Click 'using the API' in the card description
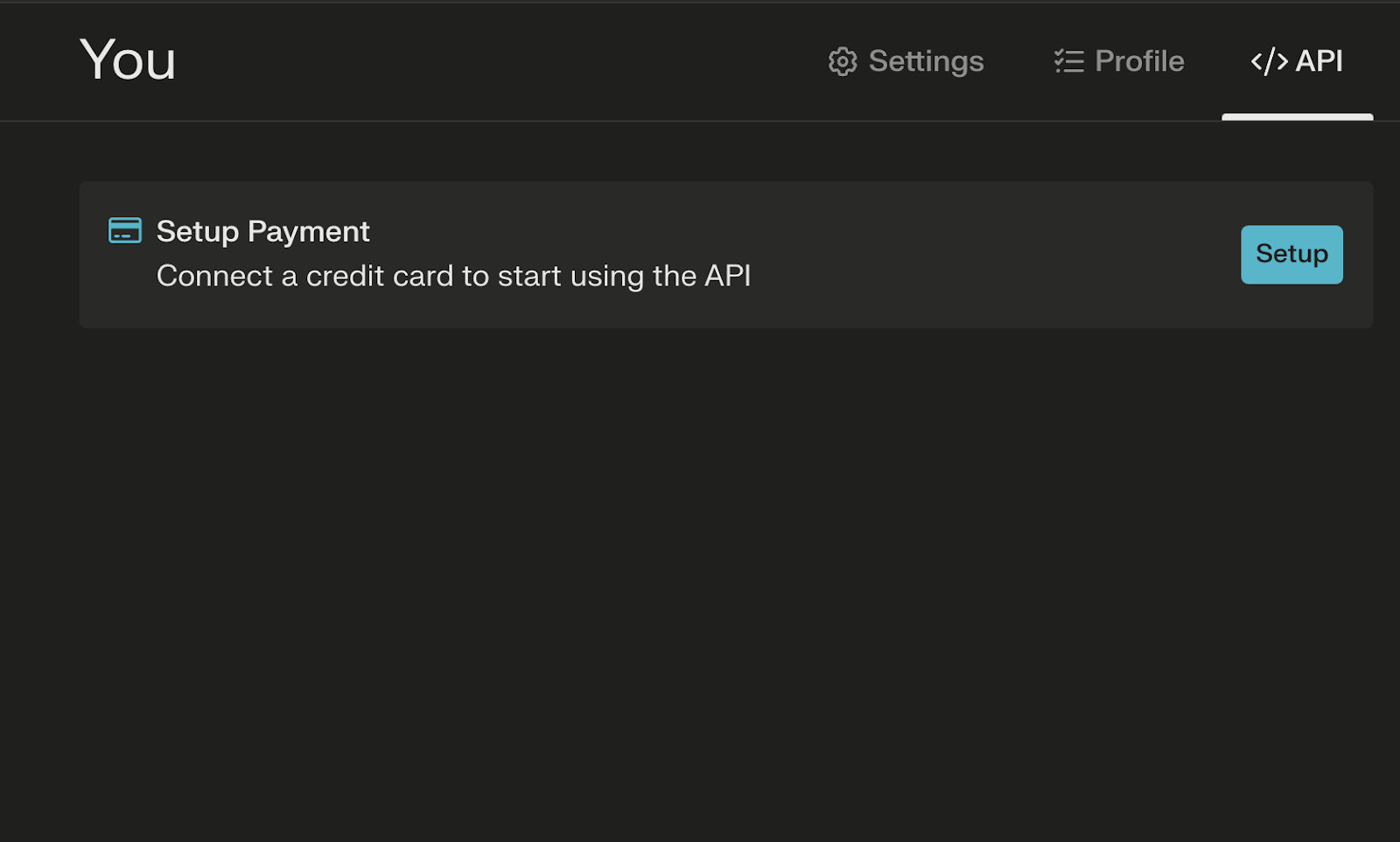1400x842 pixels. pyautogui.click(x=661, y=276)
